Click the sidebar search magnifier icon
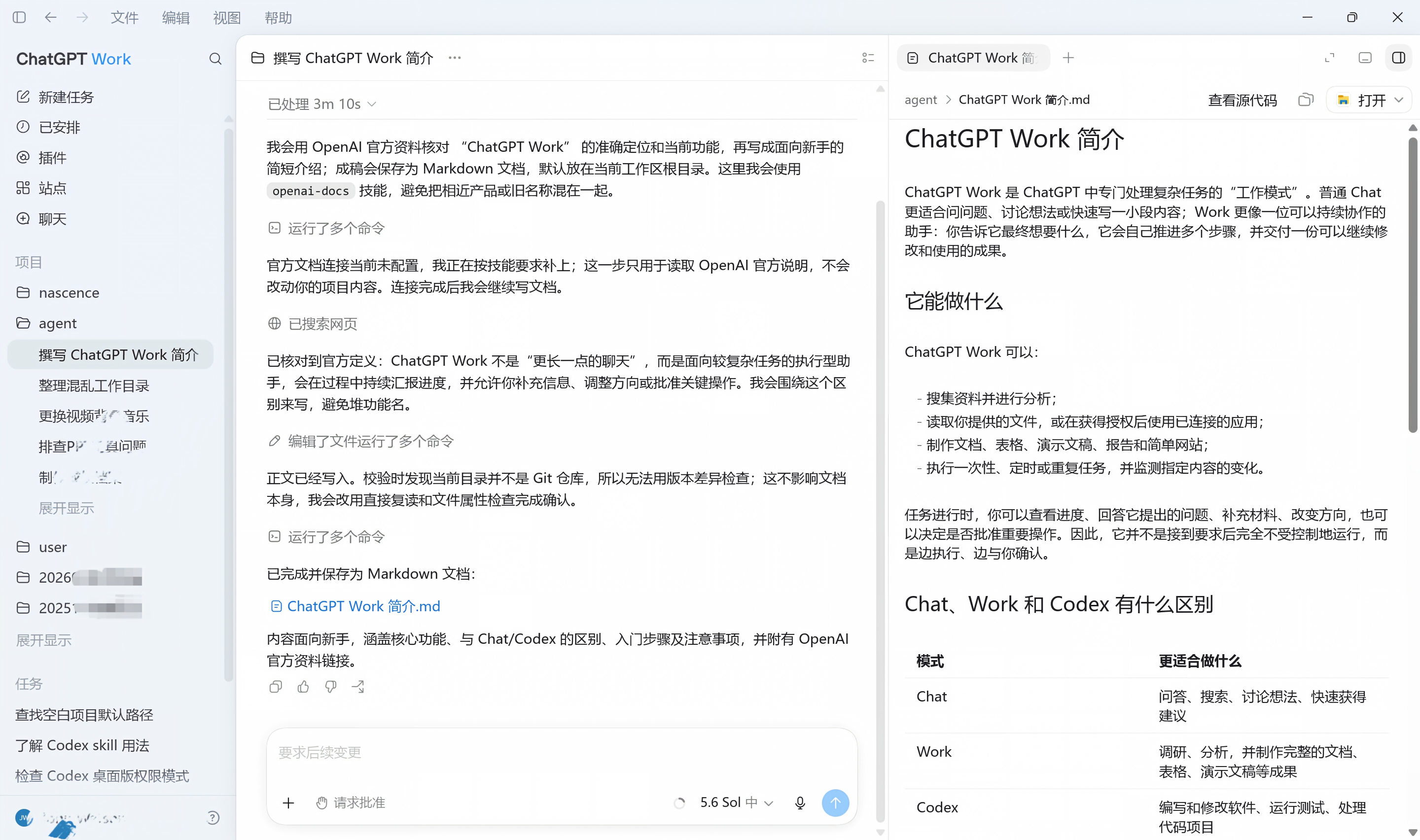 (215, 59)
